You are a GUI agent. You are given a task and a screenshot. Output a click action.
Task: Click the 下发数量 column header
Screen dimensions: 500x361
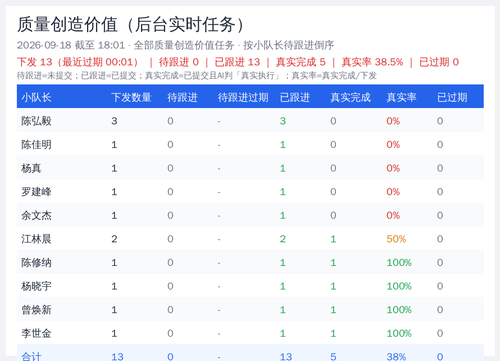(131, 97)
